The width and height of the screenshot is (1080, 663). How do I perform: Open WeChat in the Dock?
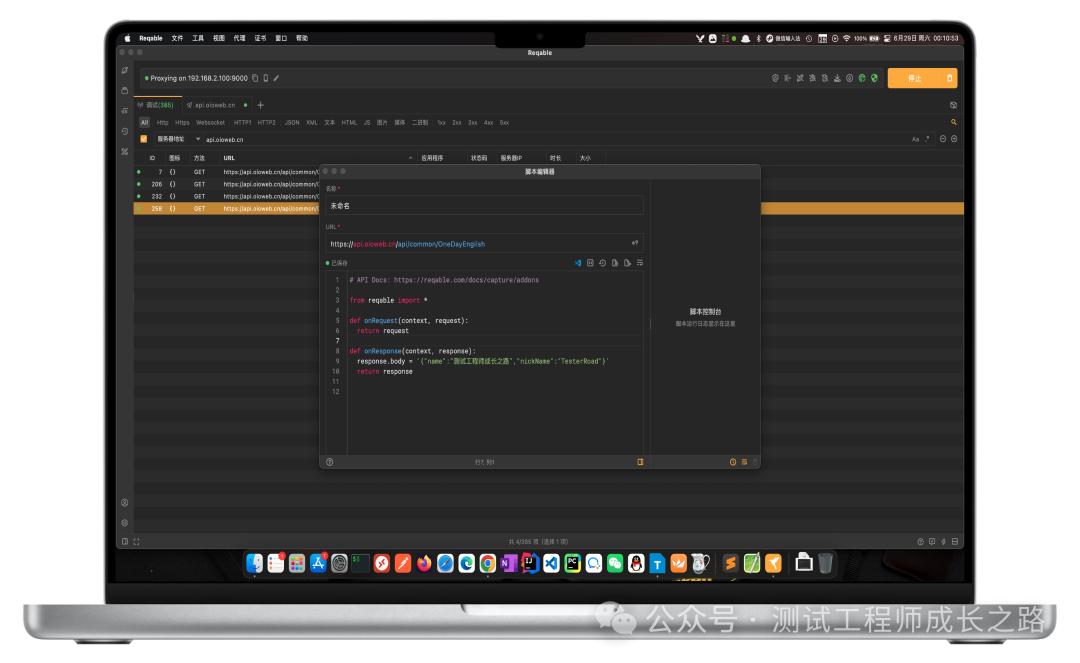tap(614, 563)
